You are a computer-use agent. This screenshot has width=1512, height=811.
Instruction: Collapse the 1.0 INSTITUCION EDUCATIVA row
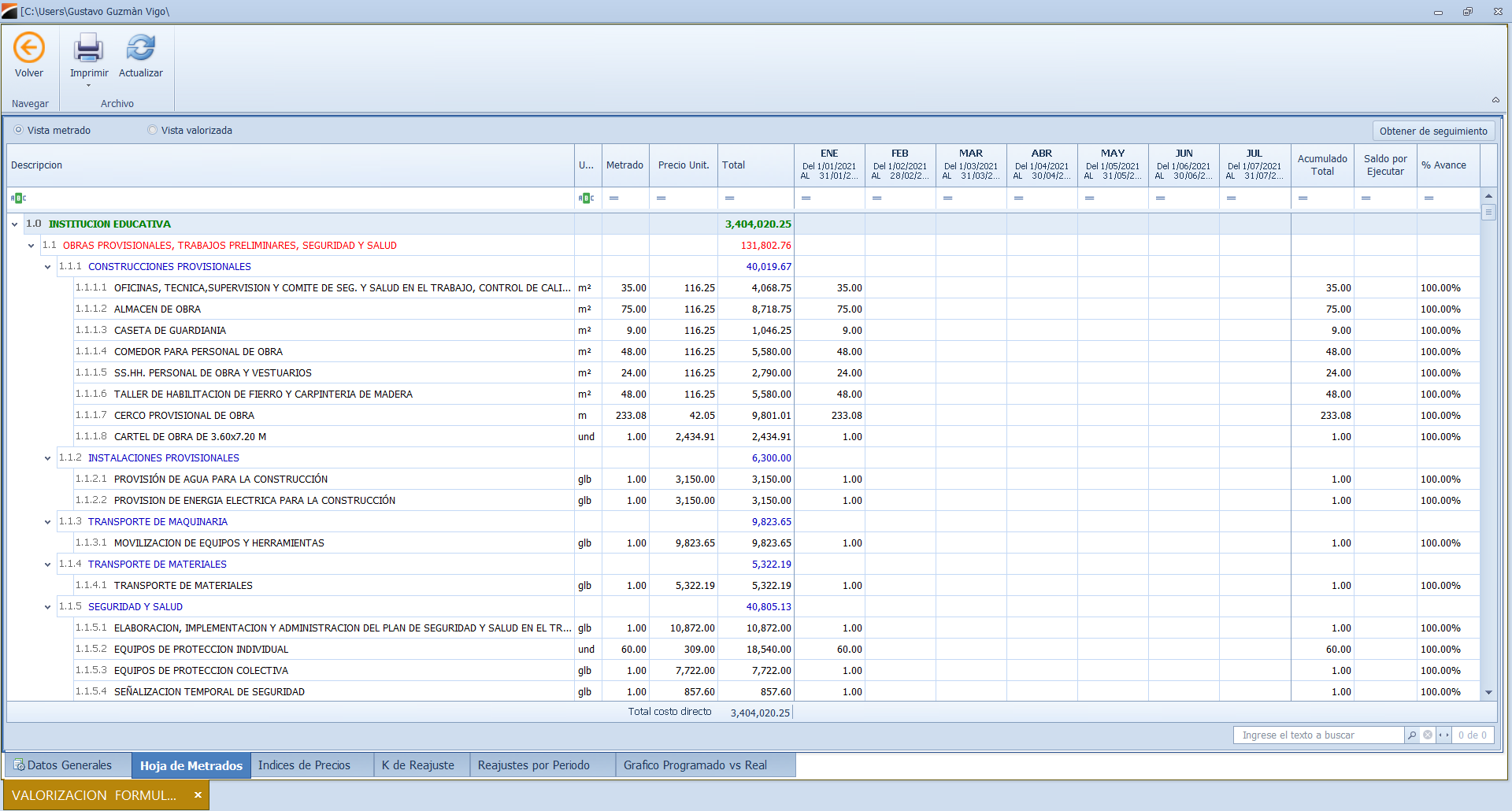tap(15, 224)
